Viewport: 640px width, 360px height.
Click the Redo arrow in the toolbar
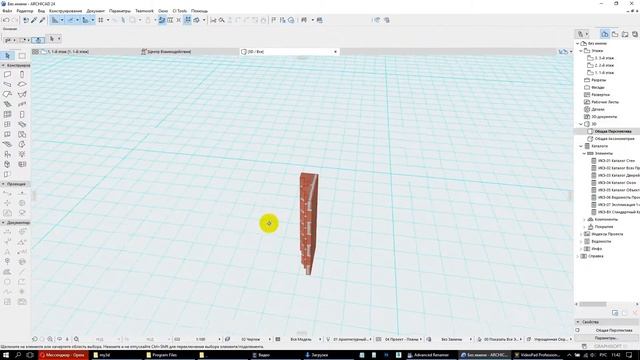pos(15,20)
